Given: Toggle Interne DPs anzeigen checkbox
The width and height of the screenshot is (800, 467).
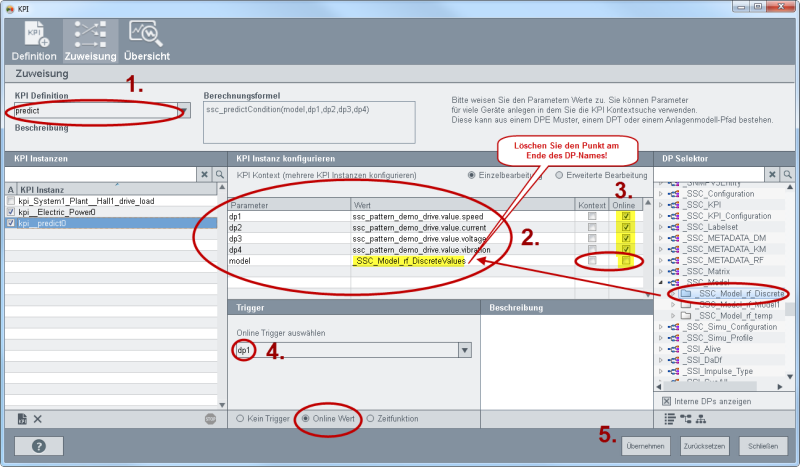Looking at the screenshot, I should (x=666, y=401).
